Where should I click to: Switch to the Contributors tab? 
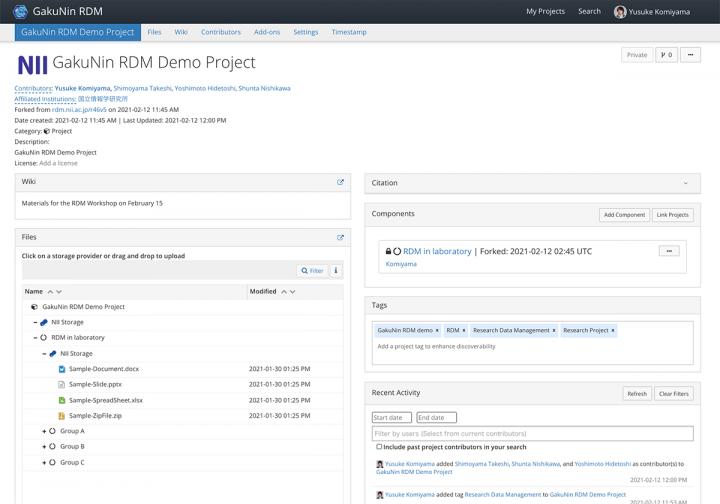point(221,32)
